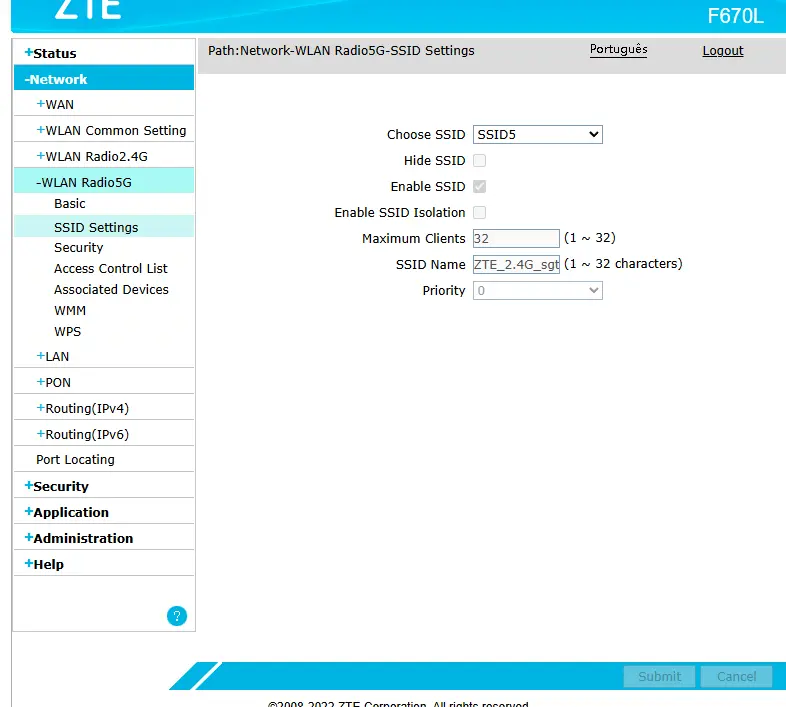786x707 pixels.
Task: Expand the LAN submenu
Action: click(x=53, y=357)
